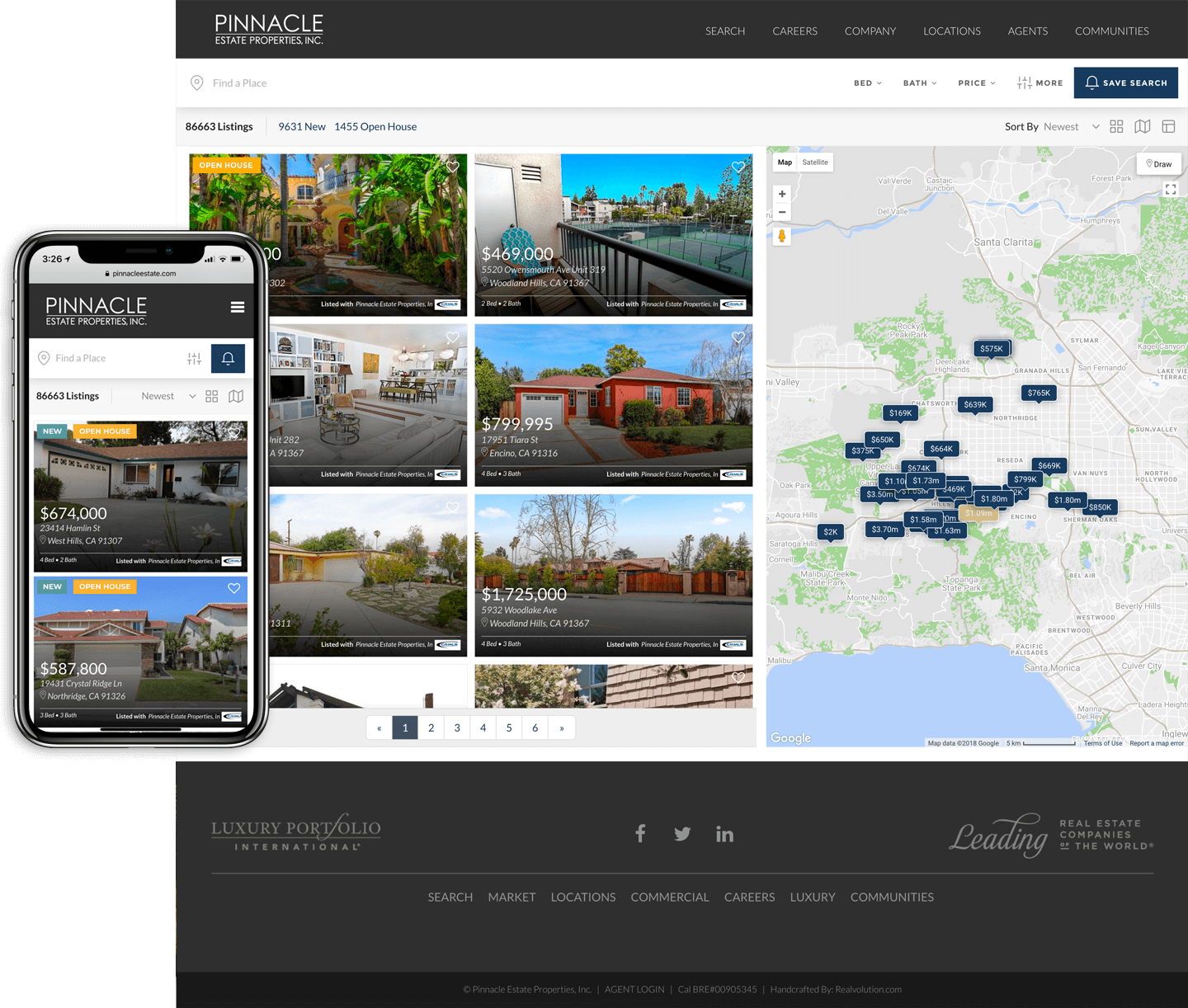The height and width of the screenshot is (1008, 1188).
Task: Enter fullscreen mode on the map
Action: click(x=1170, y=190)
